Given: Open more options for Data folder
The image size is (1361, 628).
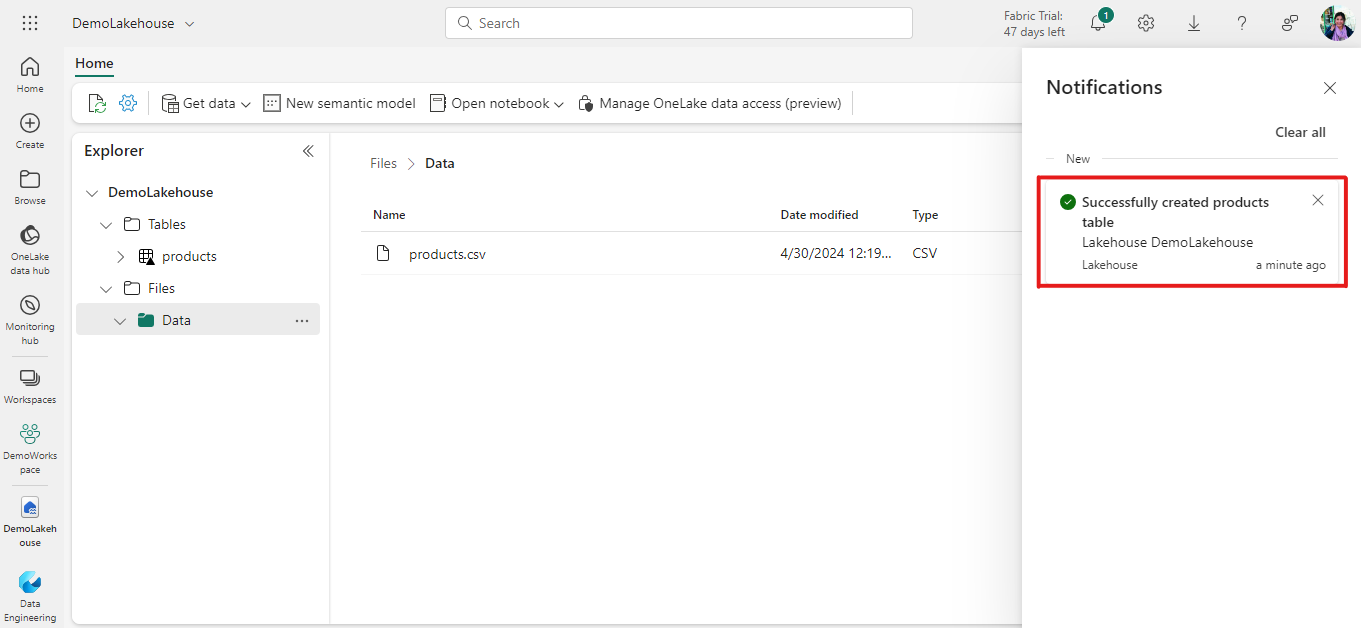Looking at the screenshot, I should tap(302, 321).
